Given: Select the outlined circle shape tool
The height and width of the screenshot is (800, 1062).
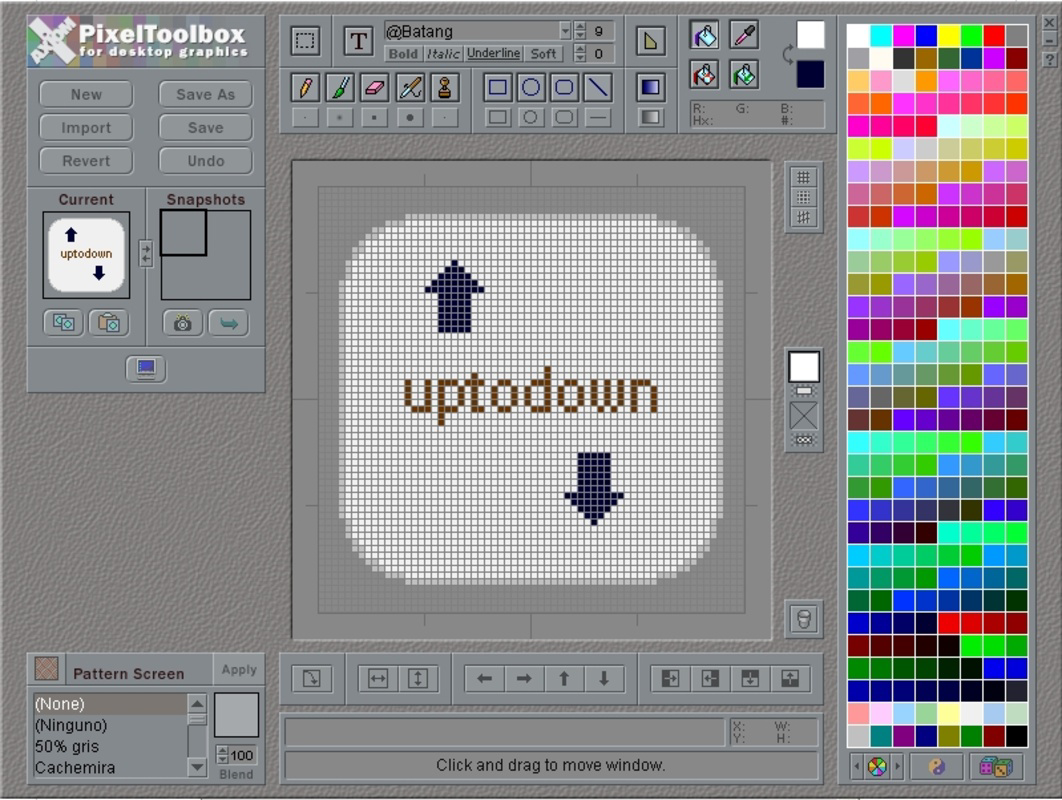Looking at the screenshot, I should (531, 87).
